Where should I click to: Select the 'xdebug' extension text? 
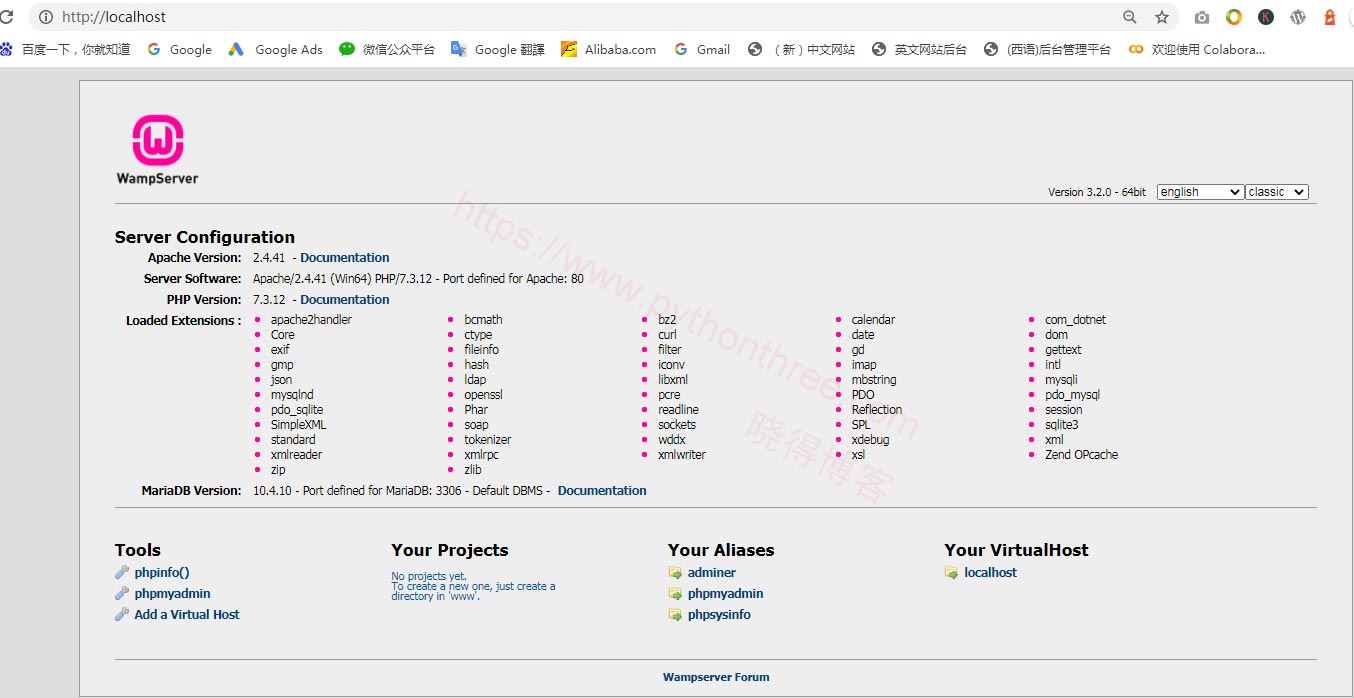(x=870, y=440)
